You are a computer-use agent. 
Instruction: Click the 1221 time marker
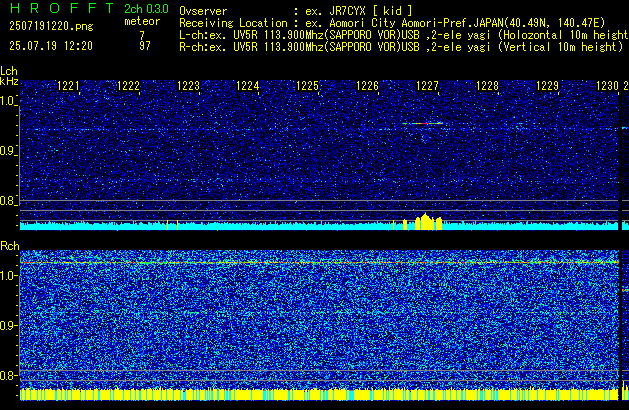click(68, 86)
